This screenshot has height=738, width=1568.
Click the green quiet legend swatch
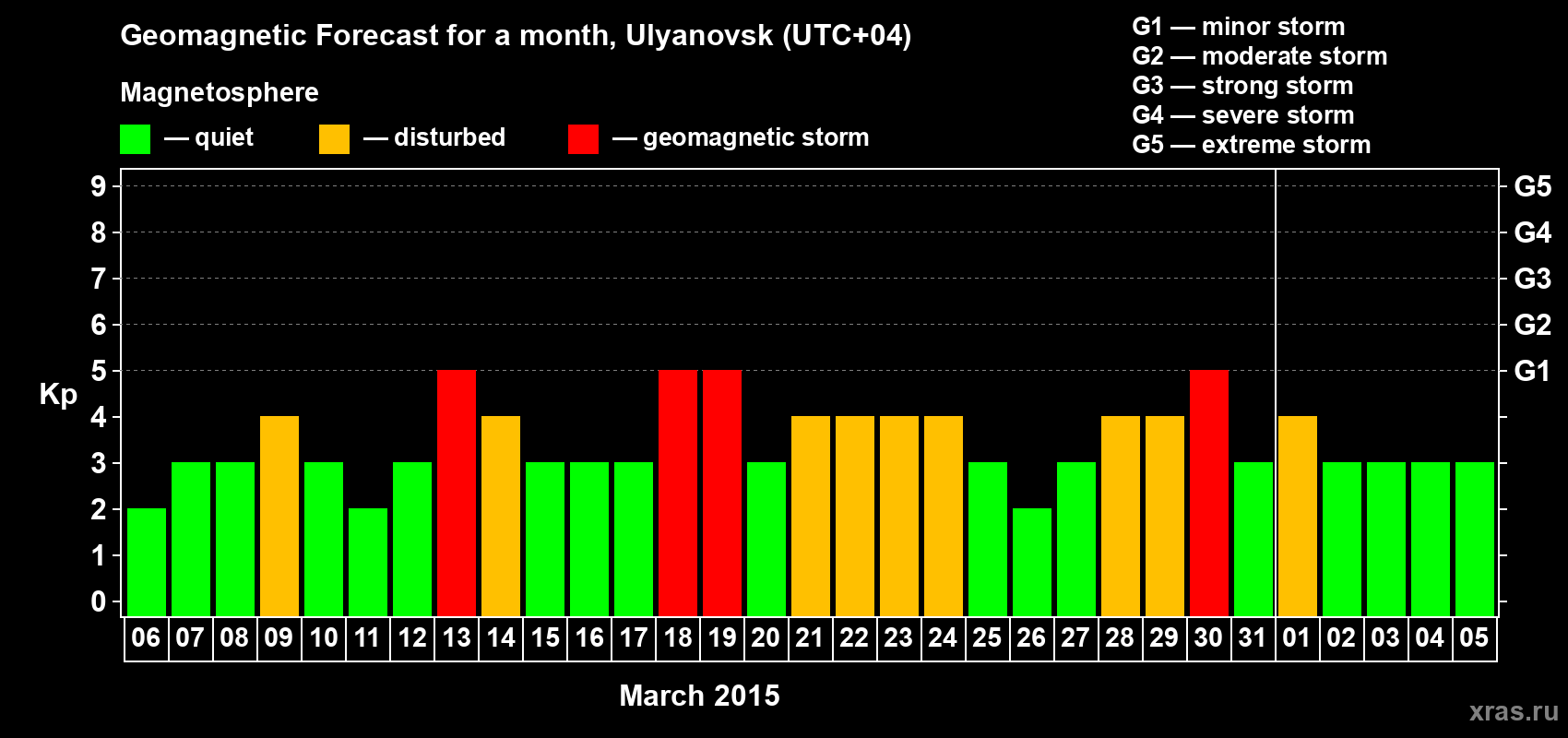point(135,139)
